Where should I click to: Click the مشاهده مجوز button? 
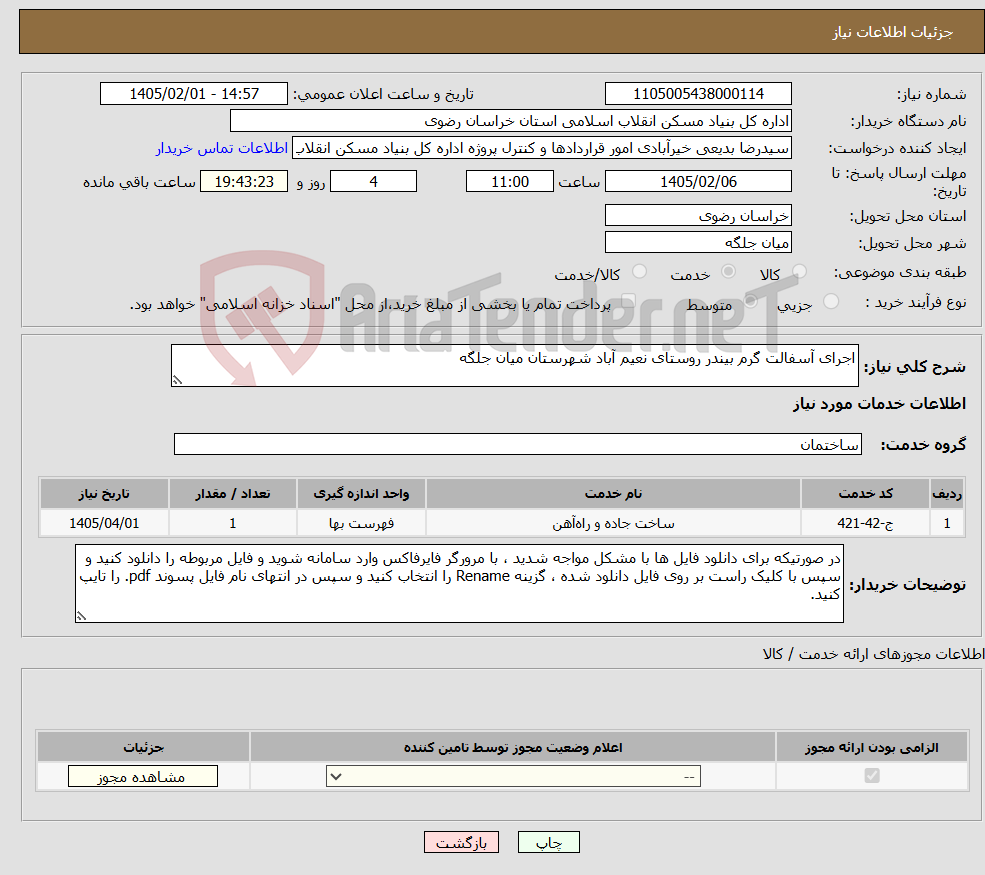click(143, 776)
